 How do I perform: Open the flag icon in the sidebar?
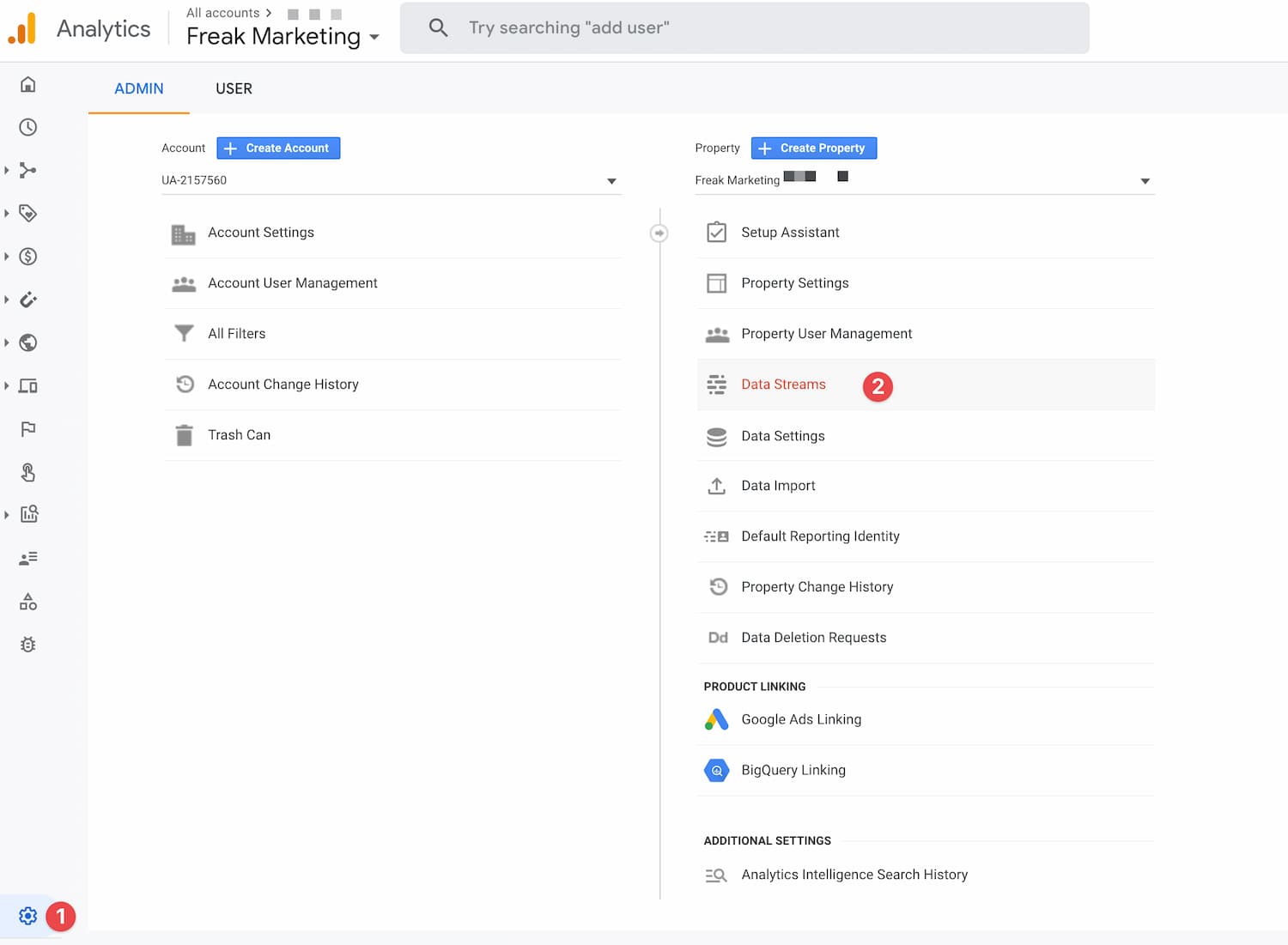click(x=28, y=429)
